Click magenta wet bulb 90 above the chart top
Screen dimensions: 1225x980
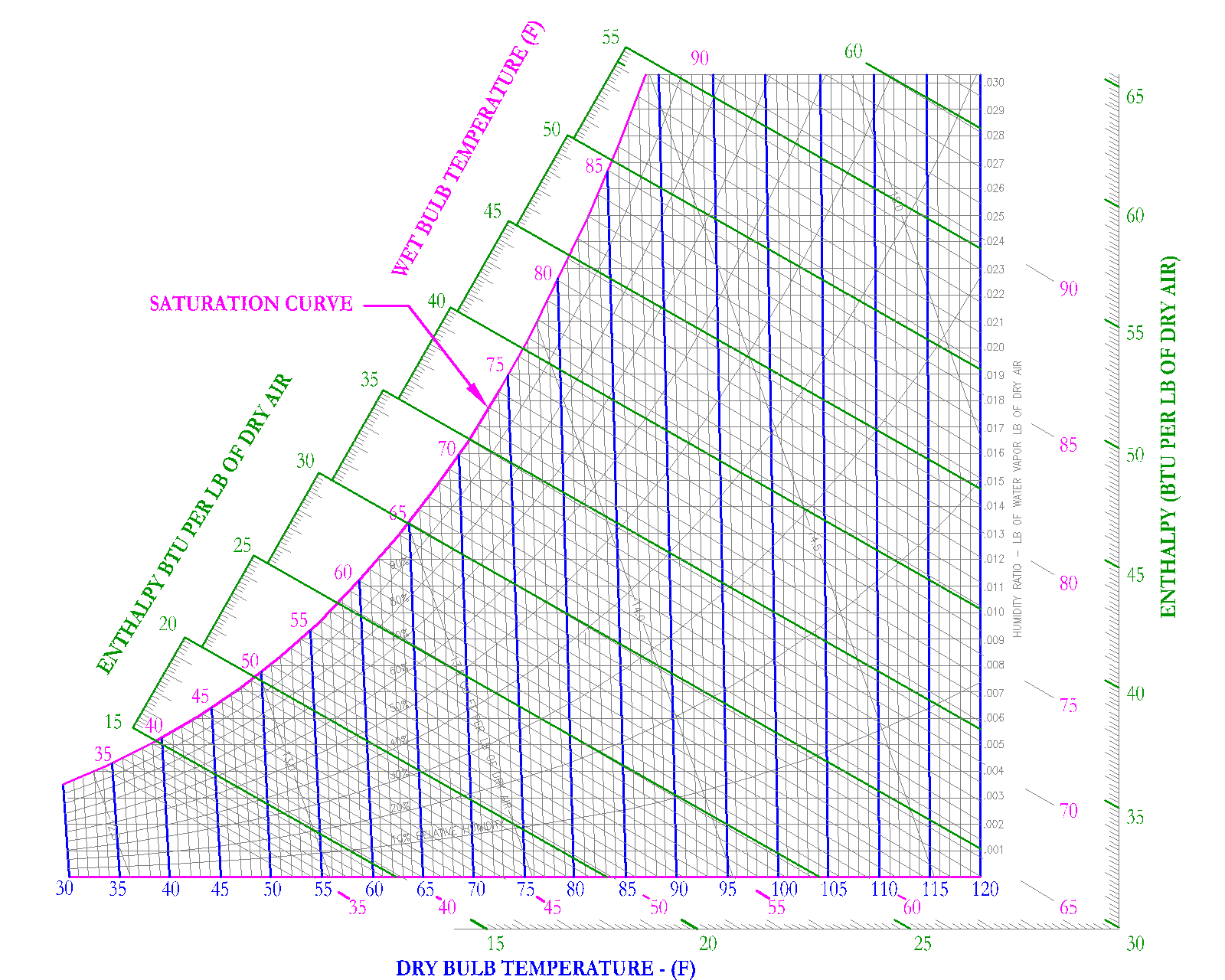pos(700,58)
